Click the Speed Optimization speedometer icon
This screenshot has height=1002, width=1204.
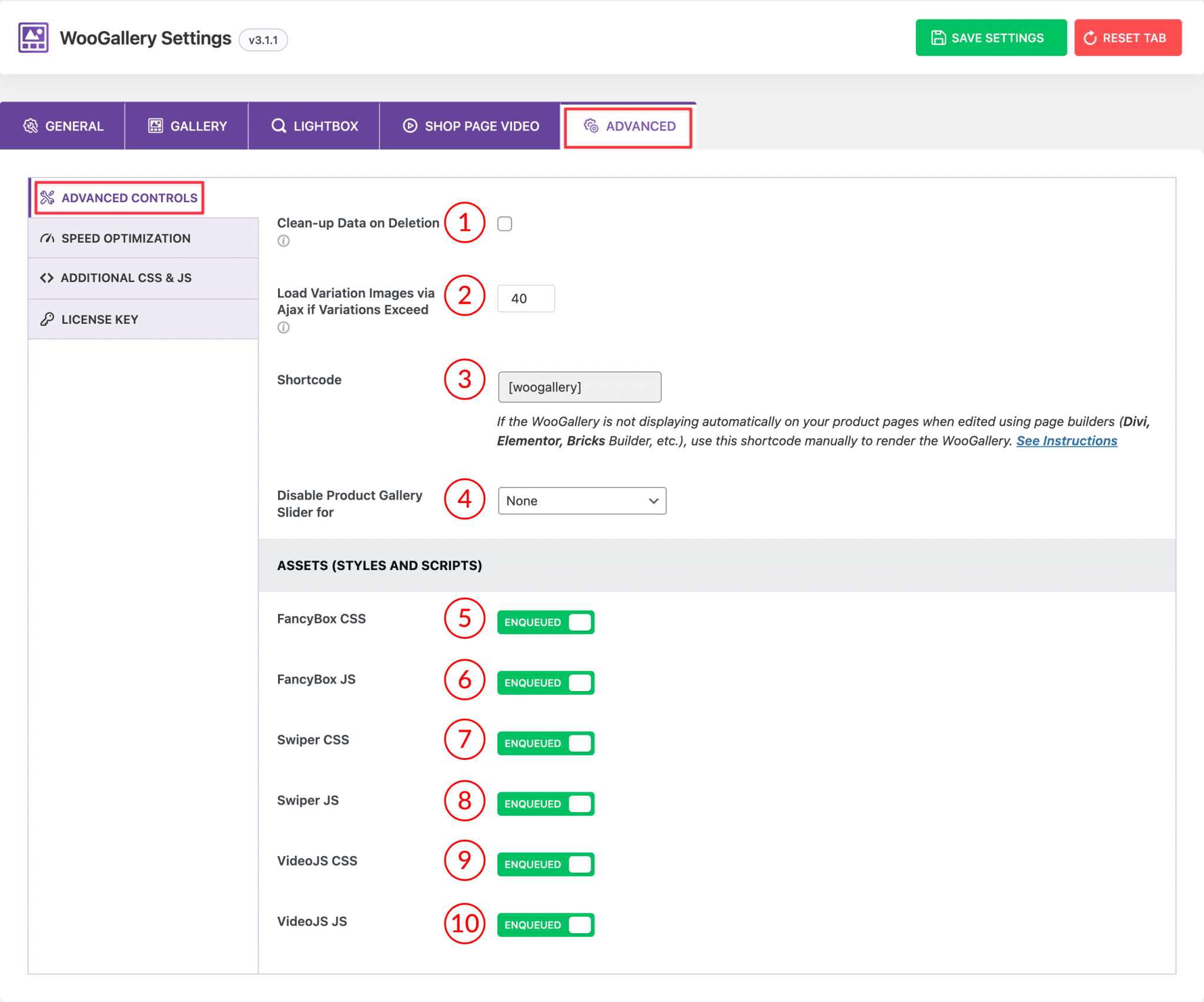point(47,238)
